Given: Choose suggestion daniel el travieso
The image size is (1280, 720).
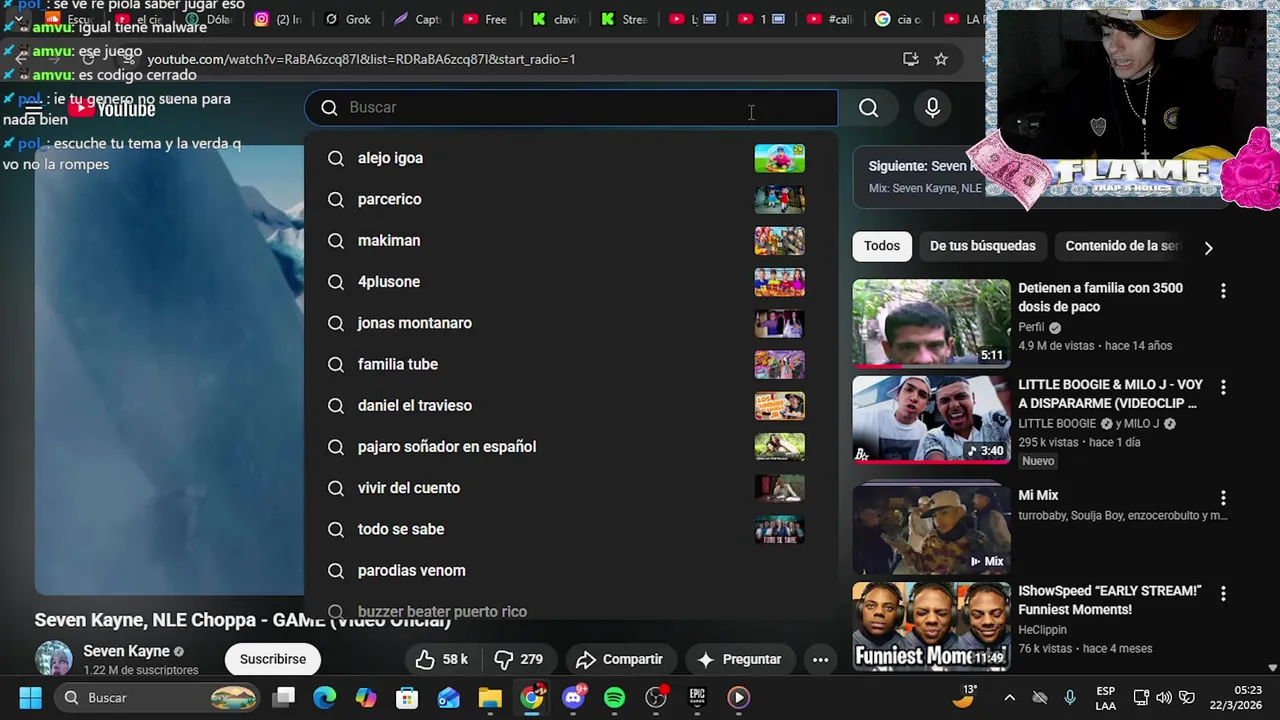Looking at the screenshot, I should click(570, 405).
